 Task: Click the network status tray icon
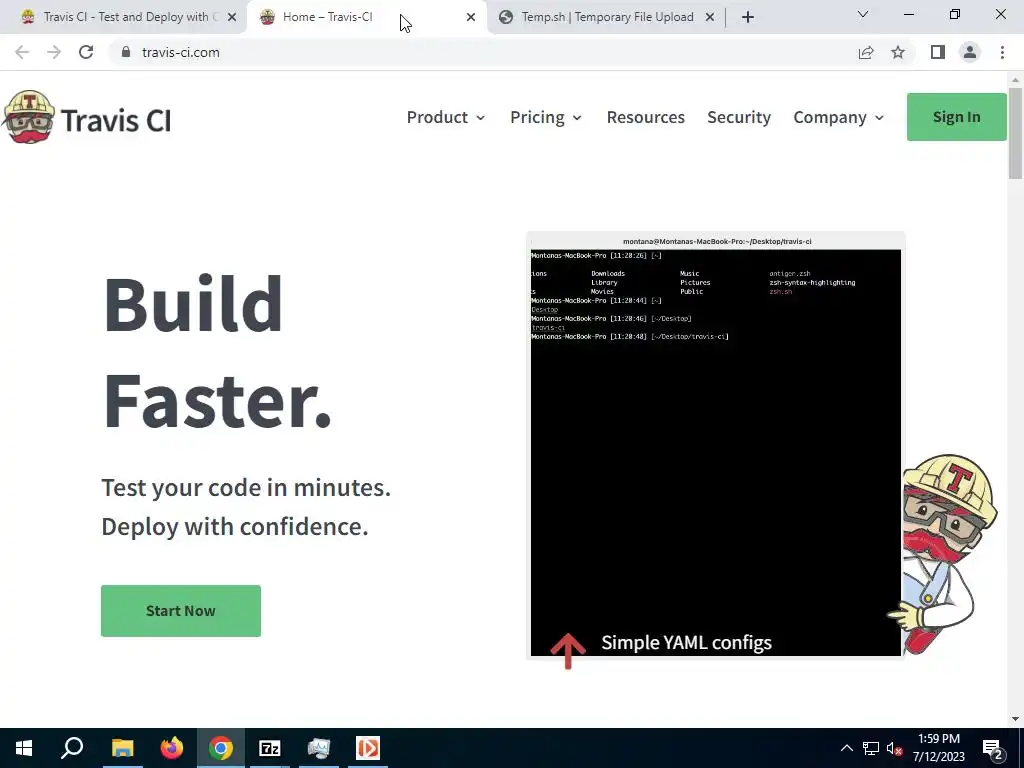point(871,748)
